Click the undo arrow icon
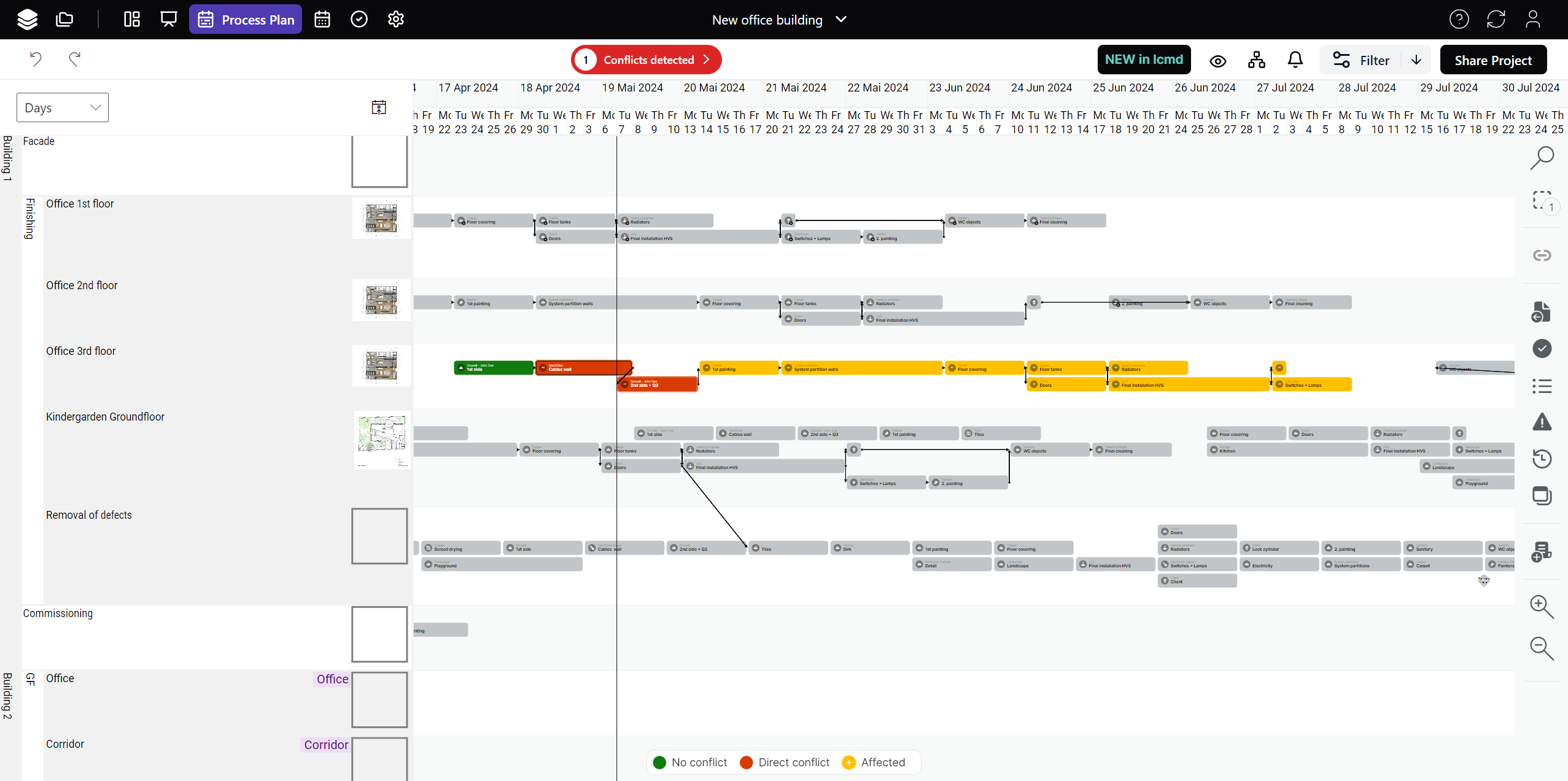The image size is (1568, 781). 36,59
